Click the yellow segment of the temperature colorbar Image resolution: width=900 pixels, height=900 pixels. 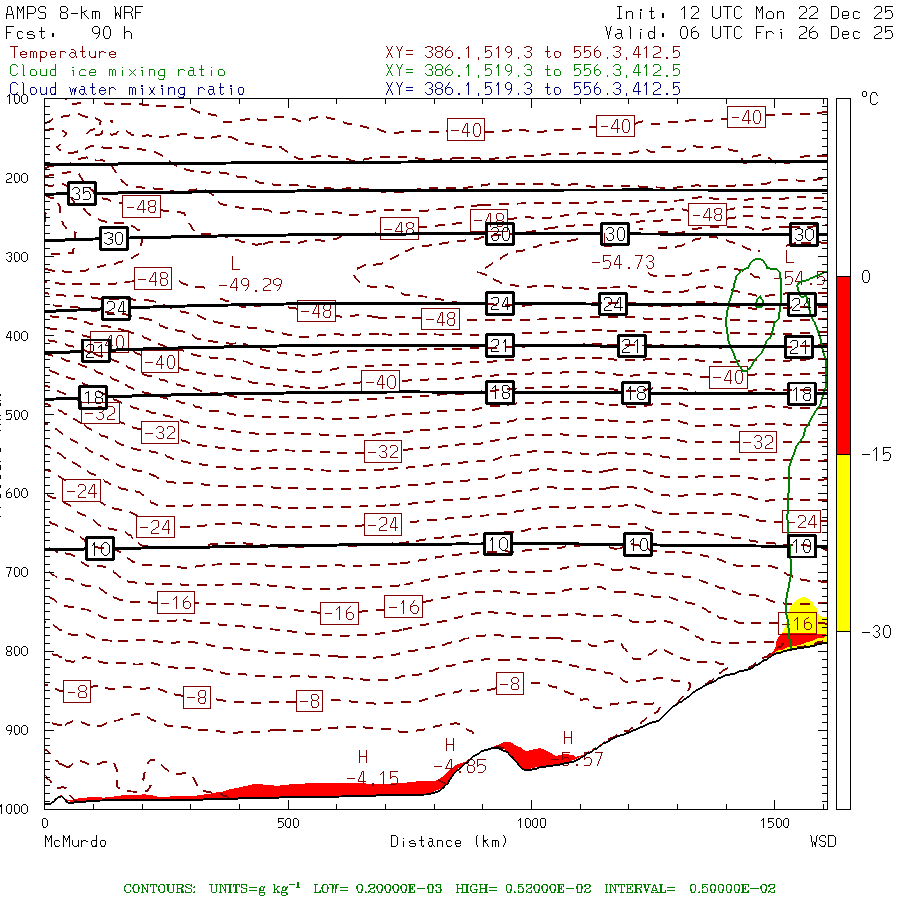pyautogui.click(x=843, y=542)
